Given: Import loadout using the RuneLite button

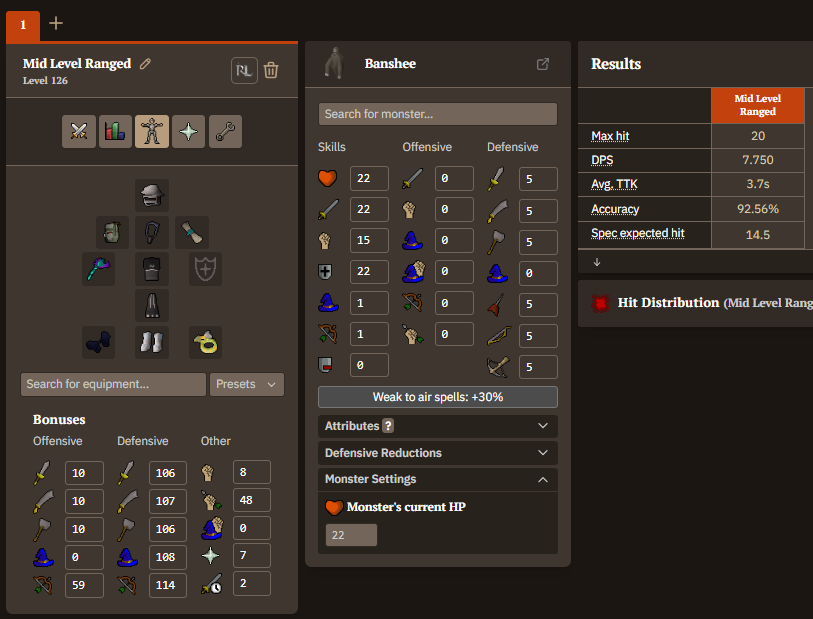Looking at the screenshot, I should pyautogui.click(x=243, y=70).
